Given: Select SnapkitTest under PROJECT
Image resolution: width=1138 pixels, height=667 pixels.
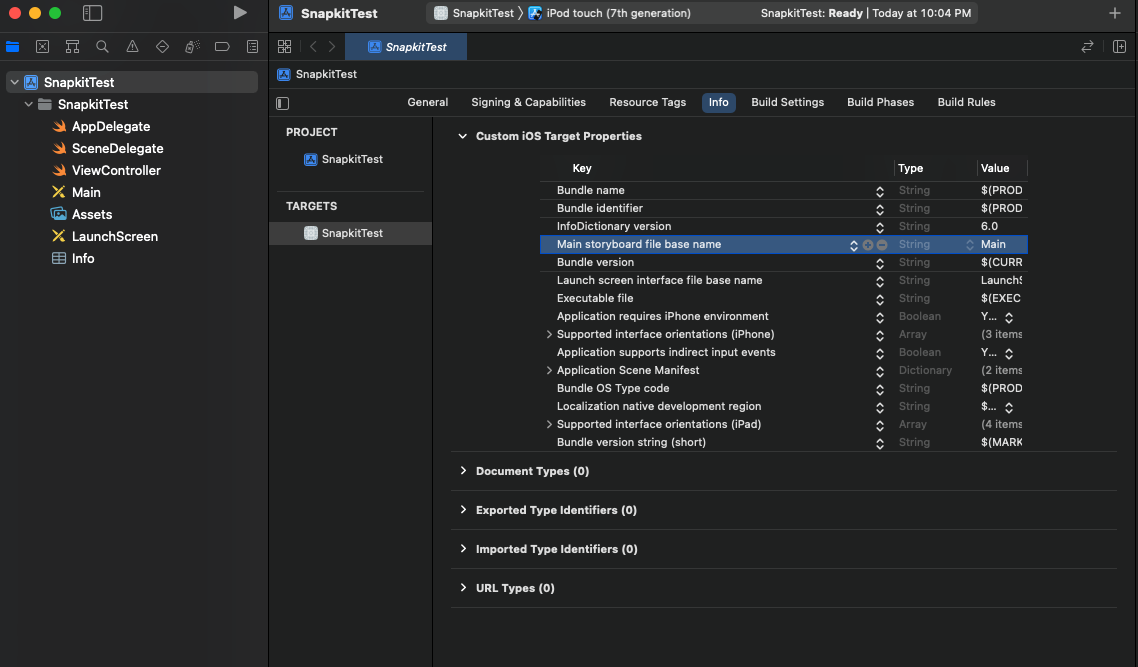Looking at the screenshot, I should [343, 159].
